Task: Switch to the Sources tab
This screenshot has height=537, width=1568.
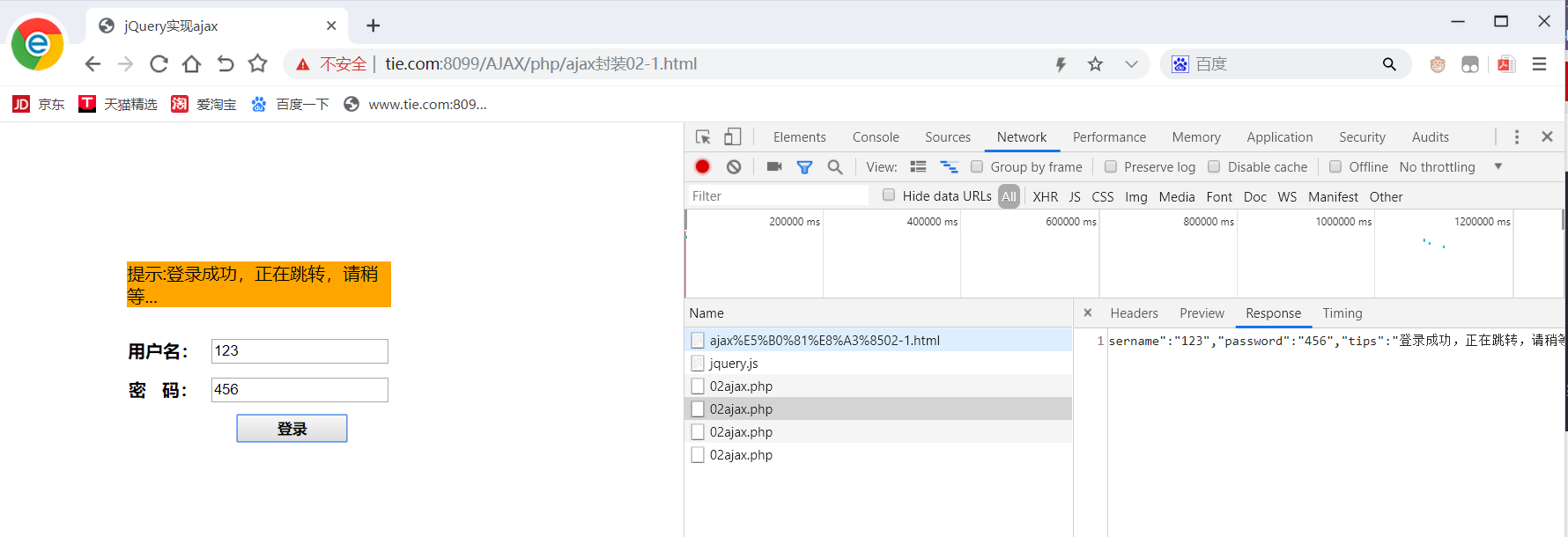Action: [x=948, y=136]
